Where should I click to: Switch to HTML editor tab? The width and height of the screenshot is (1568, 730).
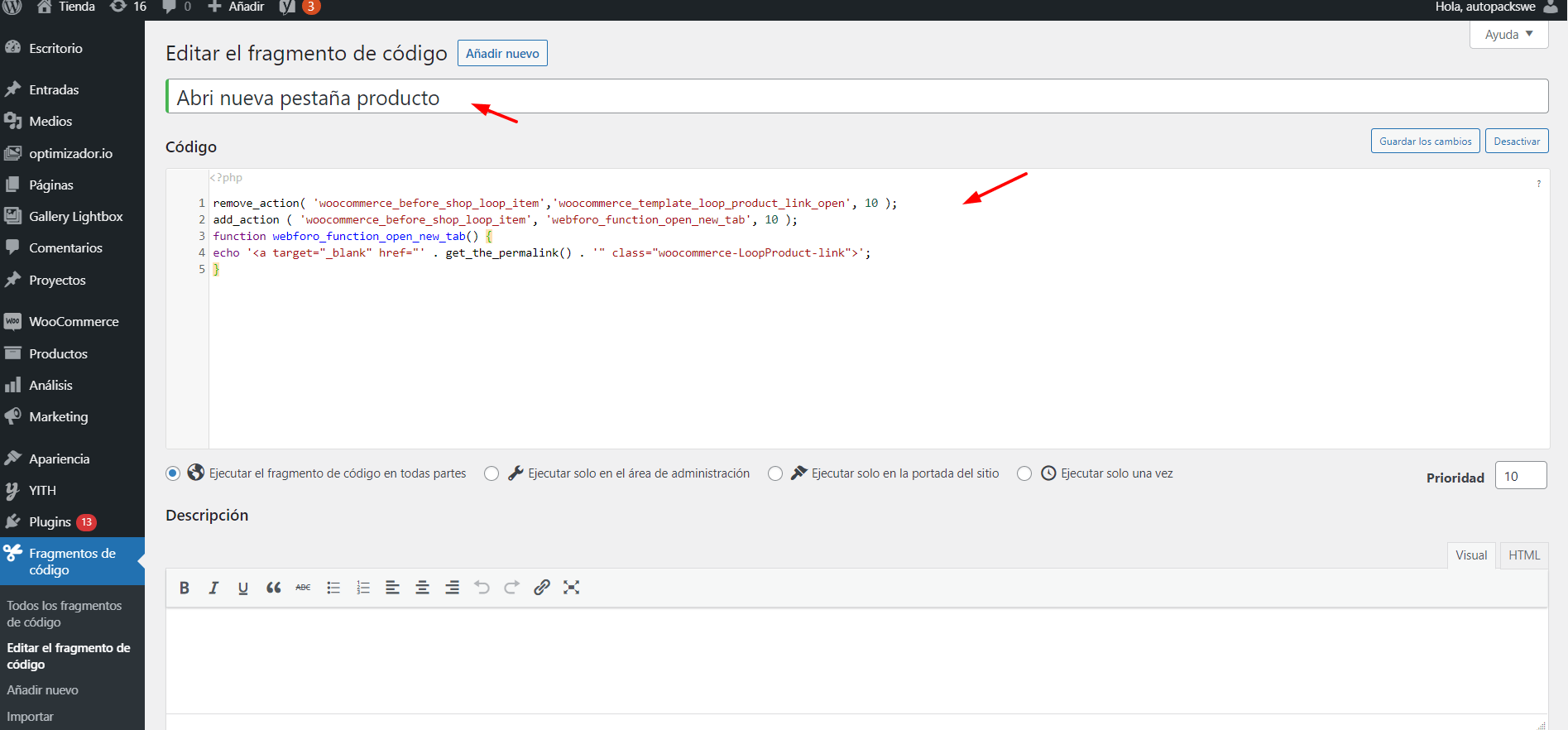click(x=1524, y=555)
